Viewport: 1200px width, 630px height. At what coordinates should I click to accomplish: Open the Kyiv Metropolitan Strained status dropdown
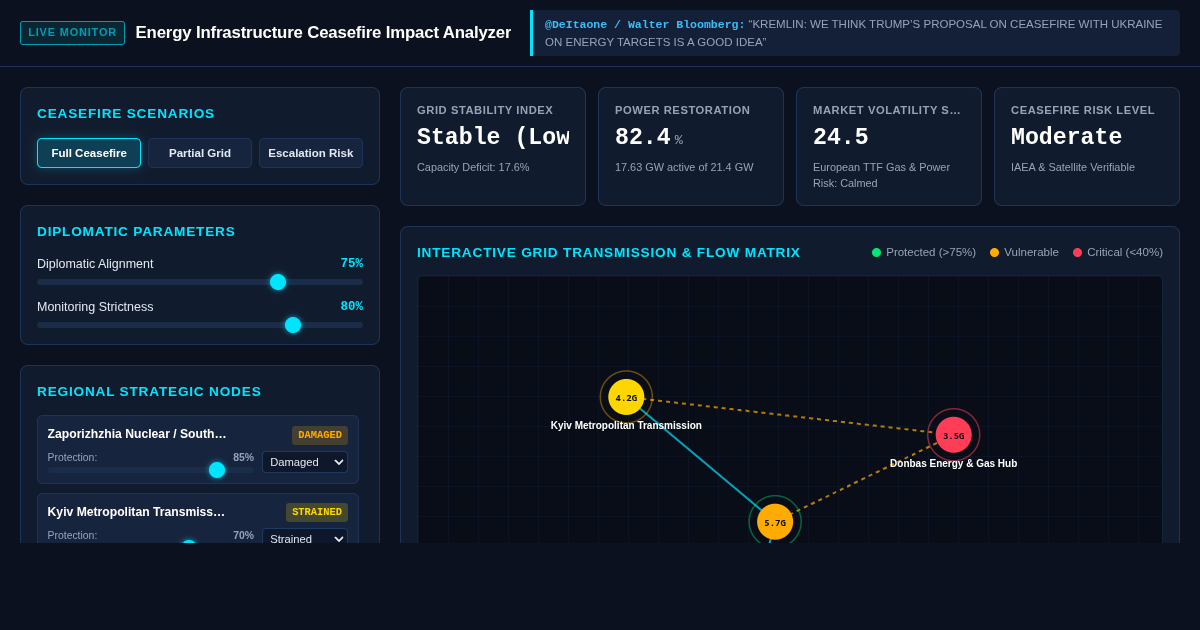tap(305, 538)
